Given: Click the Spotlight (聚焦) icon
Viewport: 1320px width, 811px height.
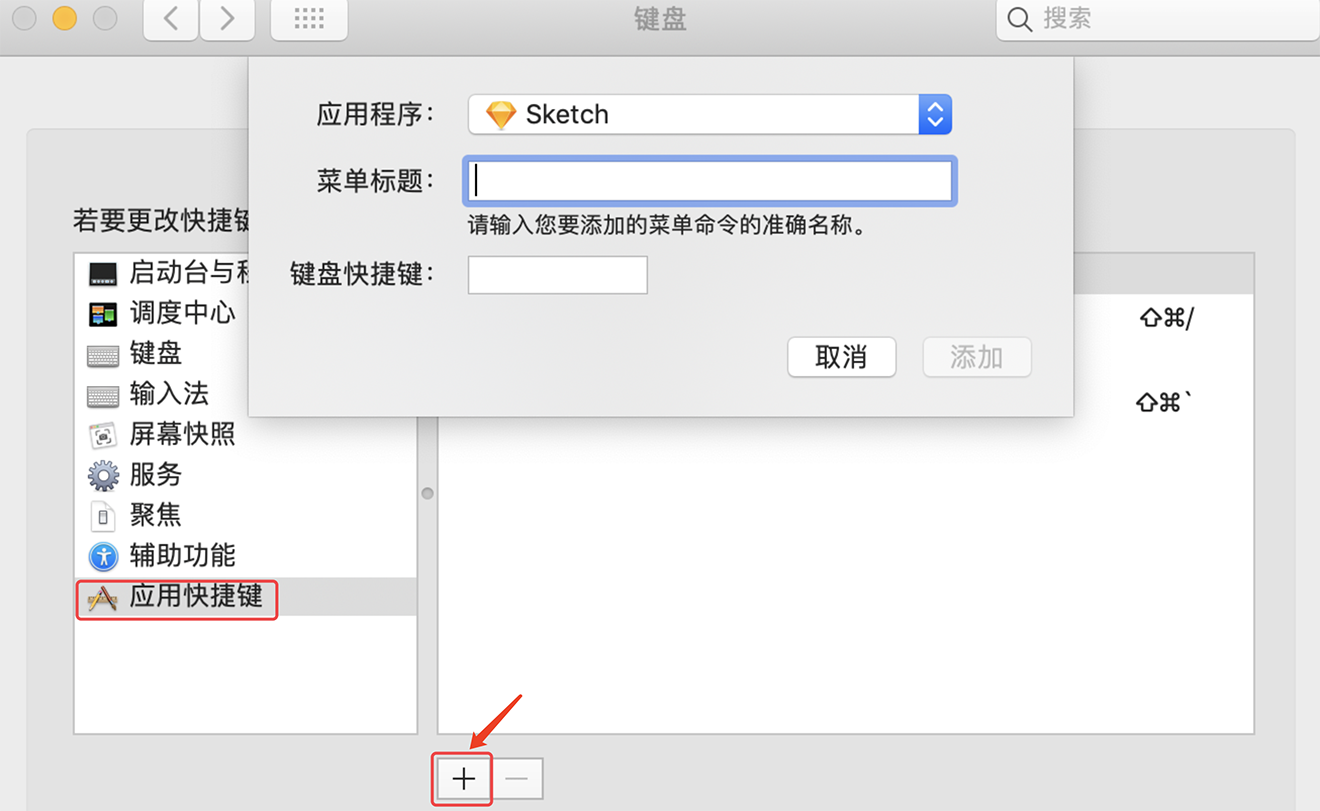Looking at the screenshot, I should click(x=103, y=516).
